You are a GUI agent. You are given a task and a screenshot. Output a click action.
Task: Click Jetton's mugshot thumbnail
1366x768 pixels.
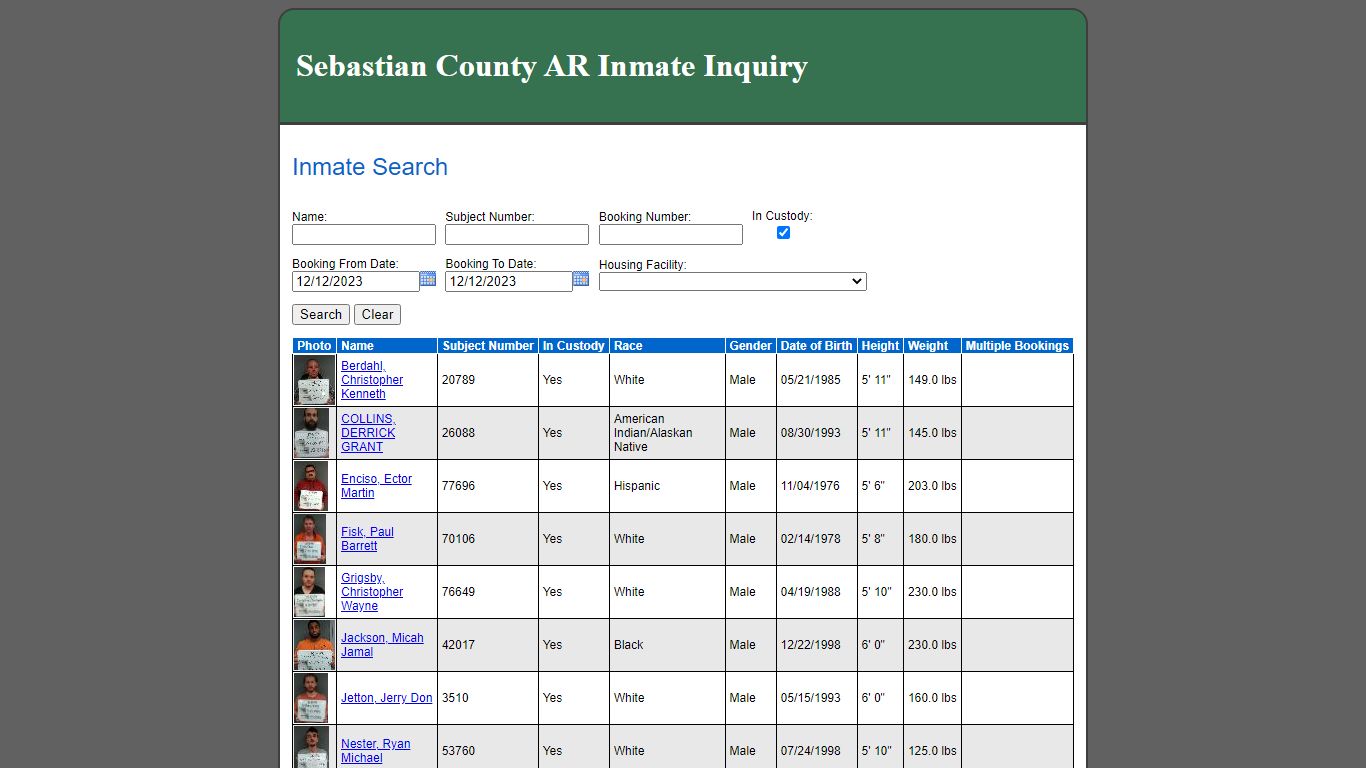point(311,698)
